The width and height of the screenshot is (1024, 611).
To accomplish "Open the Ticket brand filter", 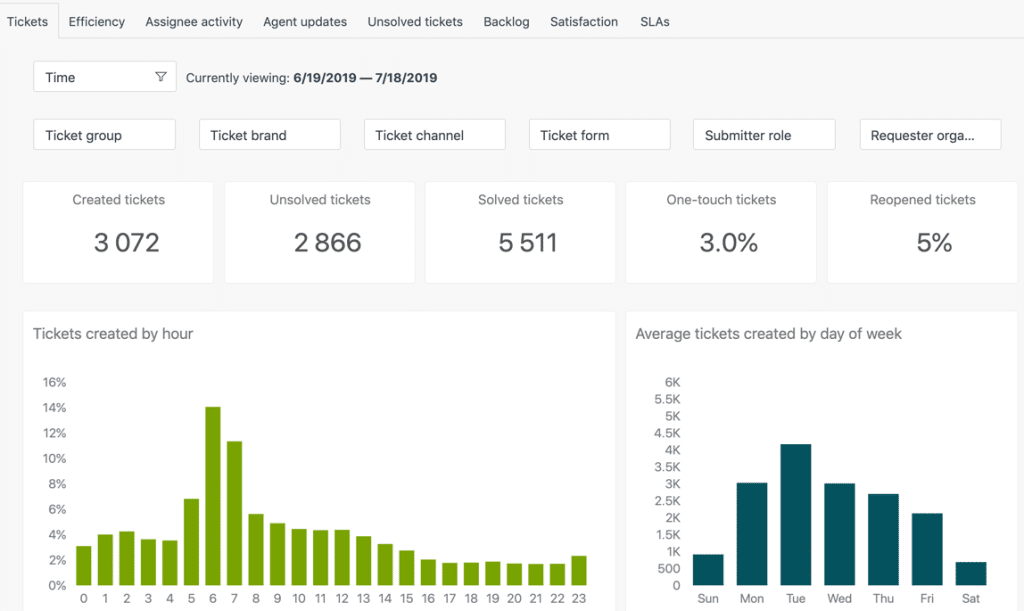I will (269, 134).
